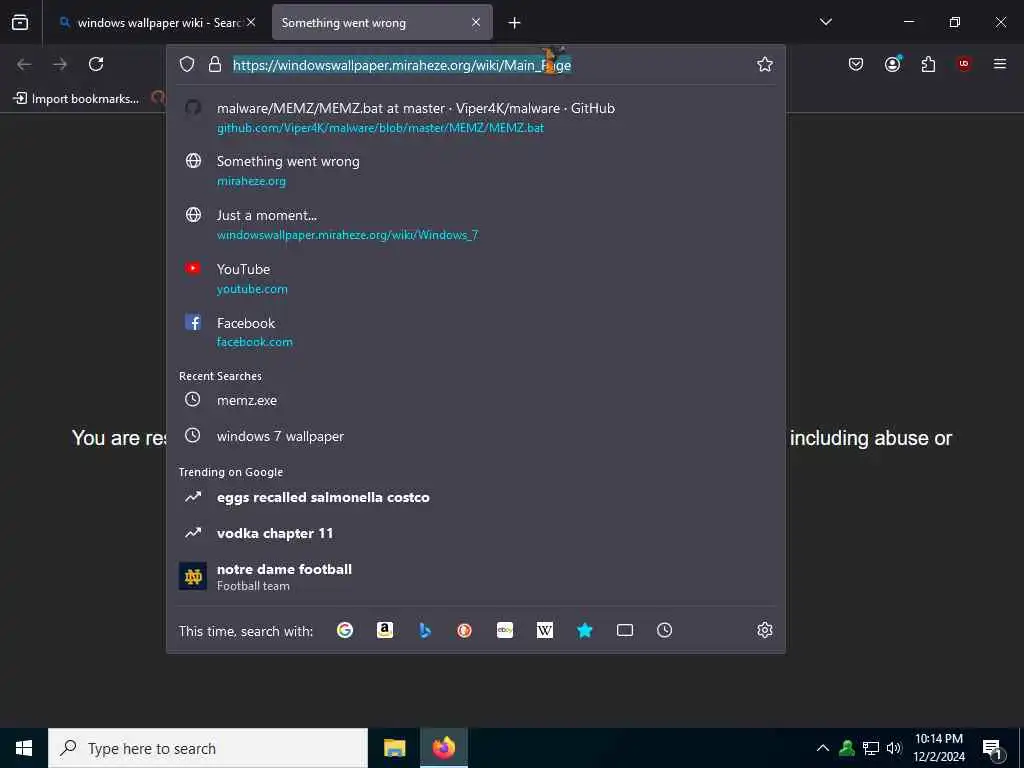Search this time with DuckDuckGo

464,630
